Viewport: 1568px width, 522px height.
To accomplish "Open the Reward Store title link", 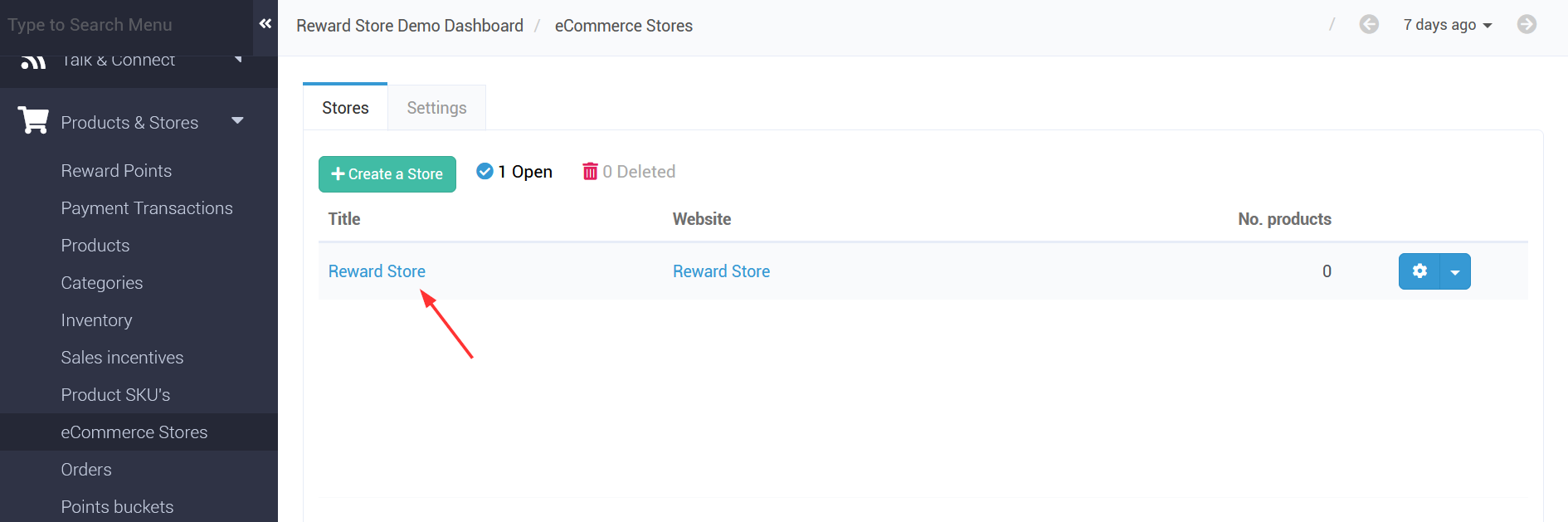I will pyautogui.click(x=377, y=271).
